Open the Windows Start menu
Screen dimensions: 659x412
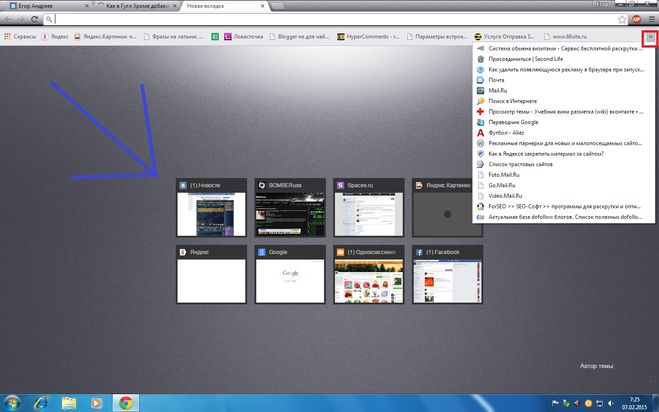[x=12, y=403]
